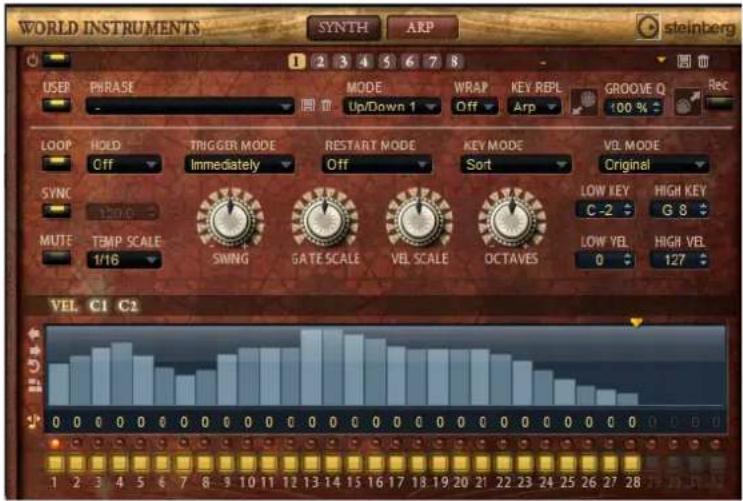Click the save variation disk icon at top right
Image resolution: width=743 pixels, height=501 pixels.
683,61
